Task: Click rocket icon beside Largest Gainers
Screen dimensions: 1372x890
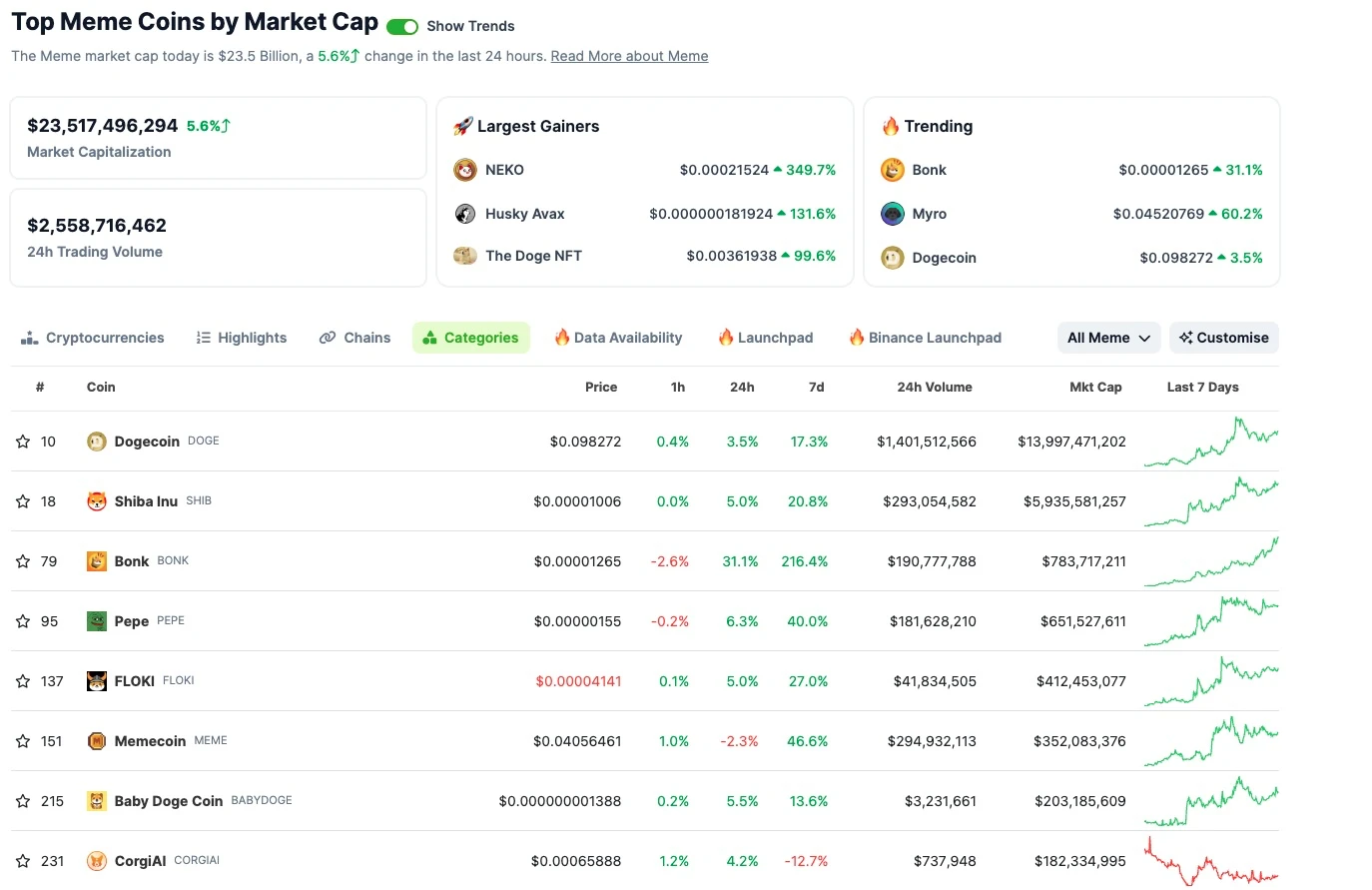Action: (x=463, y=126)
